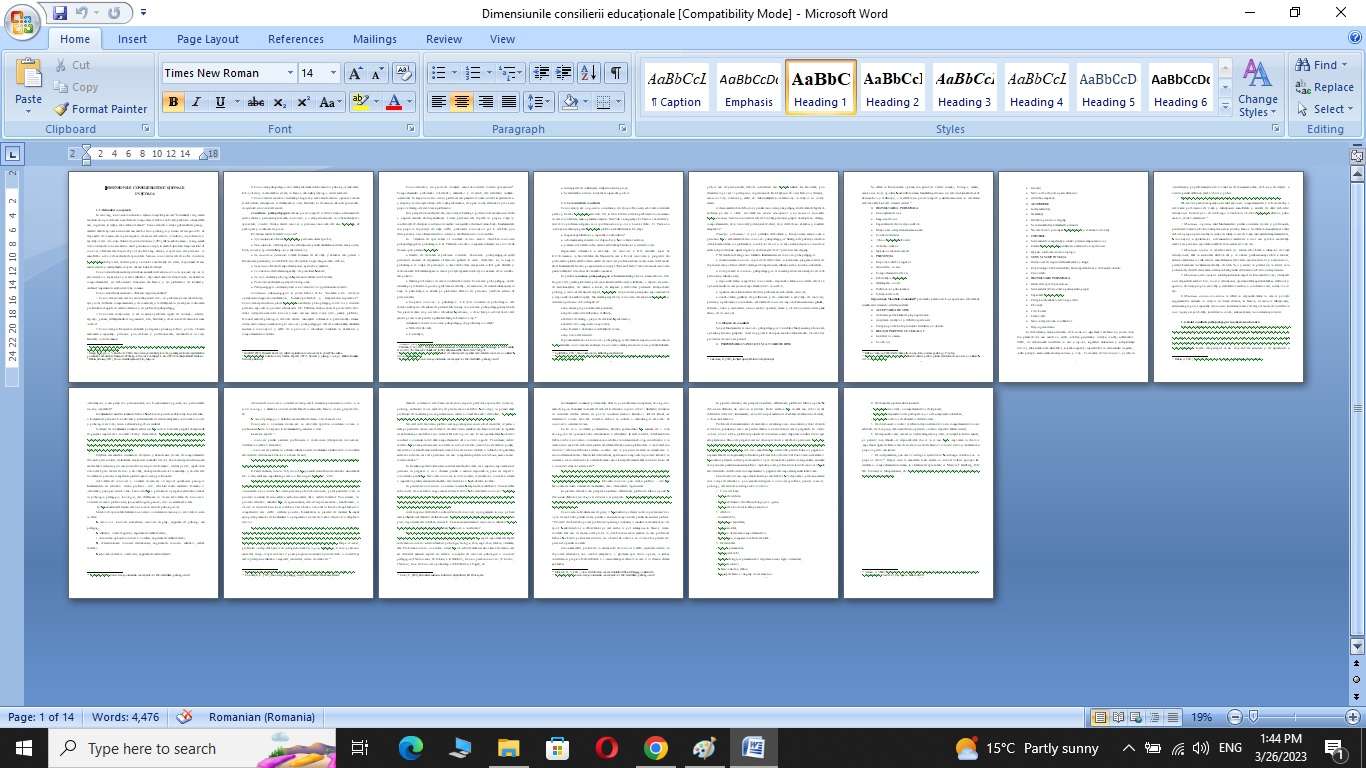The height and width of the screenshot is (768, 1366).
Task: Open the font name dropdown
Action: (290, 73)
